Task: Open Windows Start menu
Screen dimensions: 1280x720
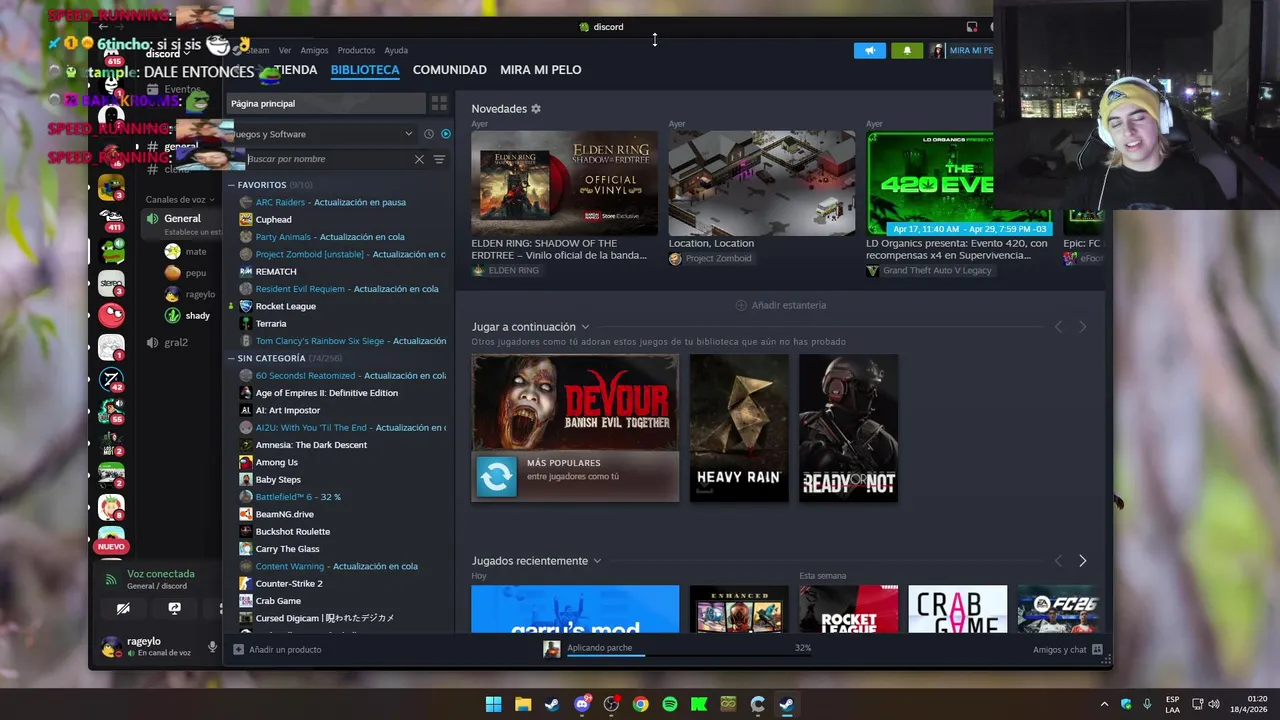Action: pos(493,704)
